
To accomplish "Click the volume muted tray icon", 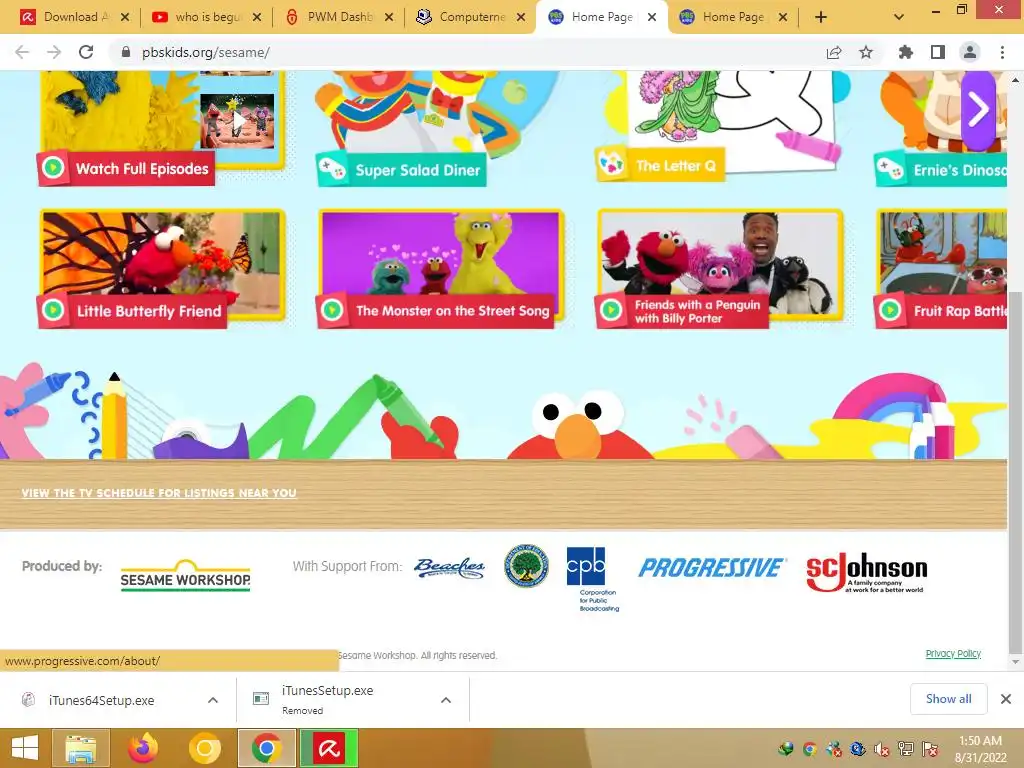I will [x=882, y=749].
